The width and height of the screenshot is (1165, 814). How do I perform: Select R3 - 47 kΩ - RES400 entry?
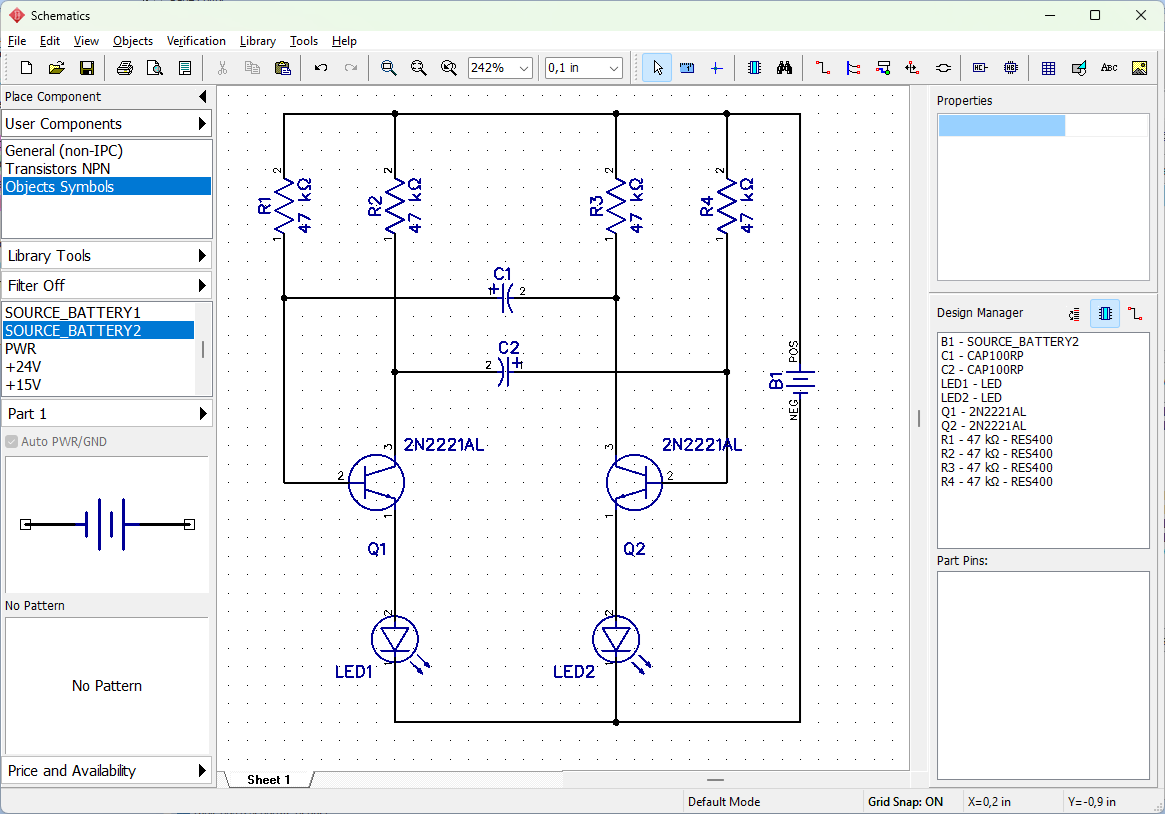[996, 468]
